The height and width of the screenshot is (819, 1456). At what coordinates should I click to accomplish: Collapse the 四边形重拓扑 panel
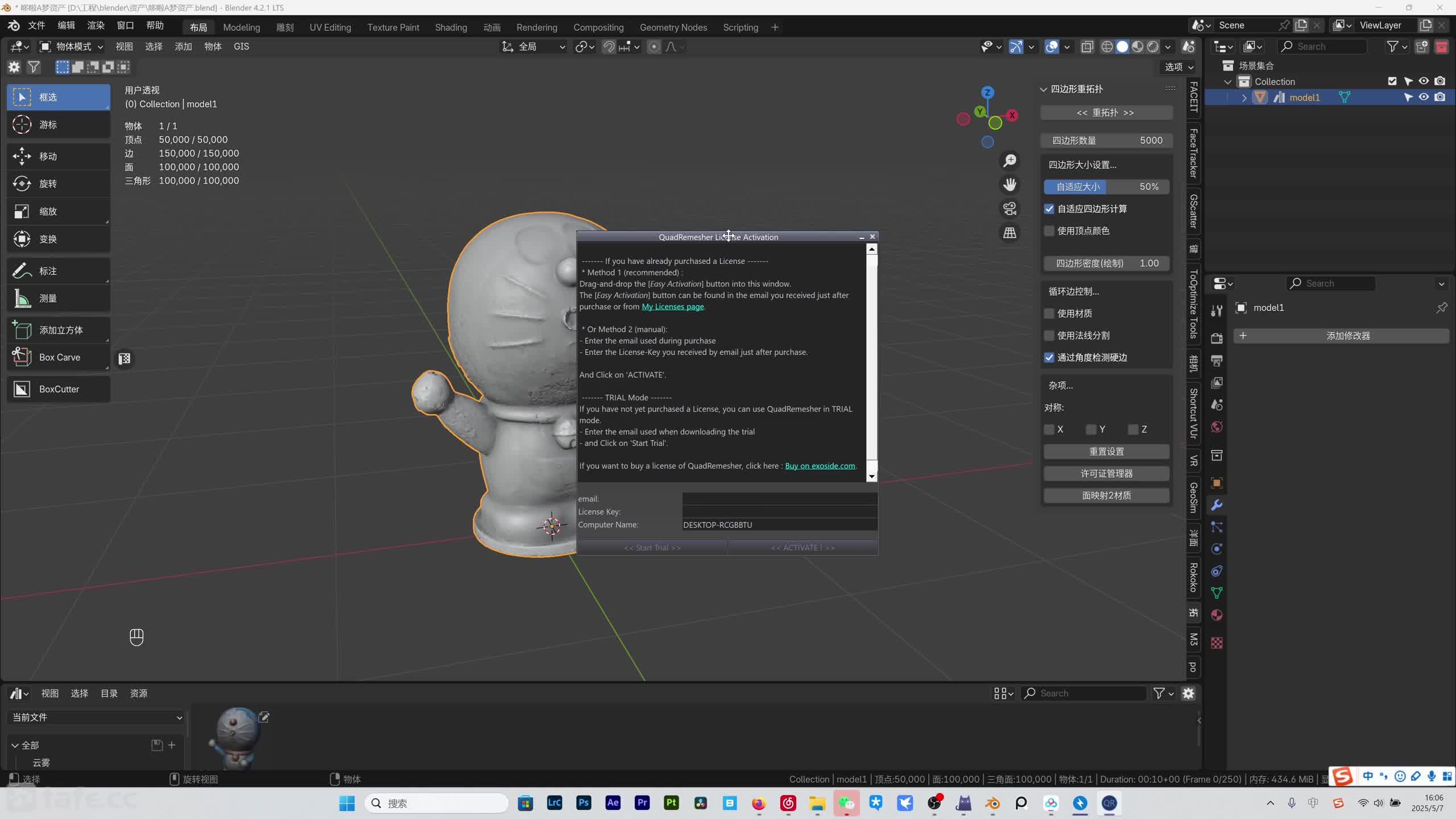1044,89
